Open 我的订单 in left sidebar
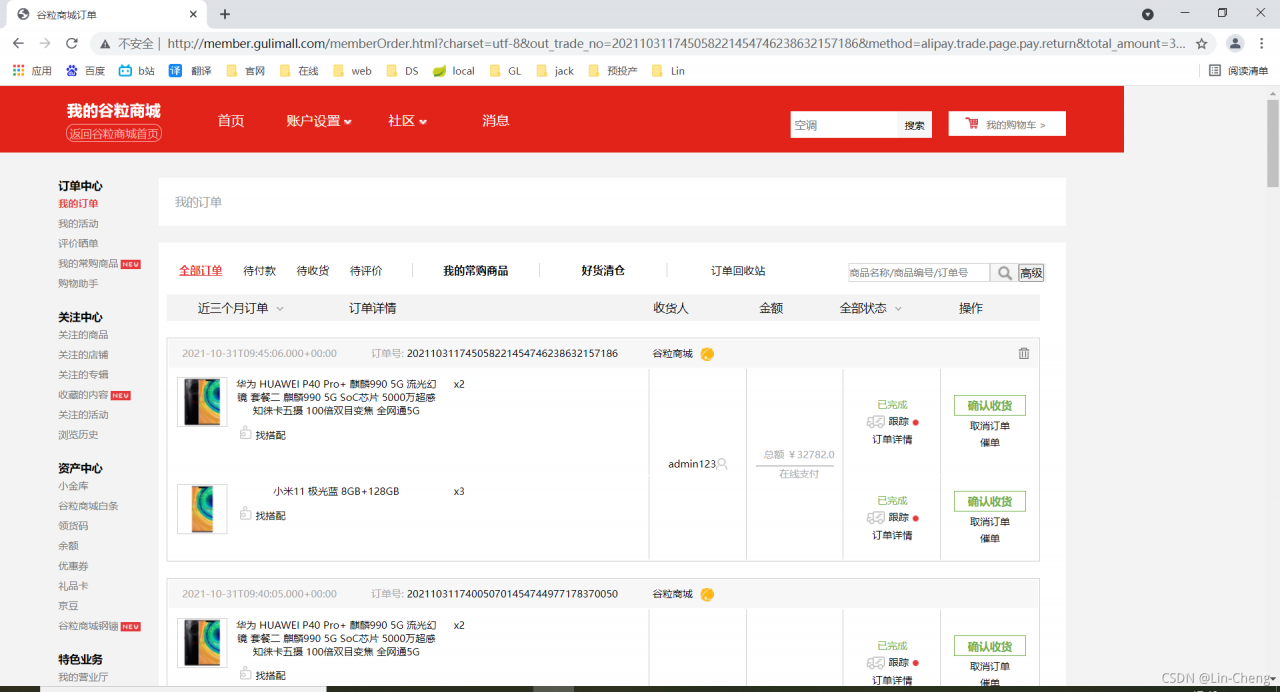This screenshot has height=692, width=1280. click(x=78, y=204)
